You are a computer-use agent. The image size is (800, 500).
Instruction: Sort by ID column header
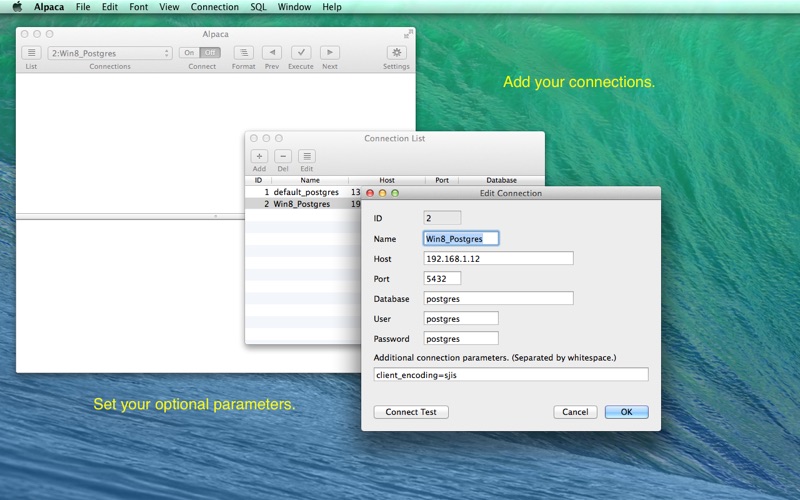(x=258, y=180)
